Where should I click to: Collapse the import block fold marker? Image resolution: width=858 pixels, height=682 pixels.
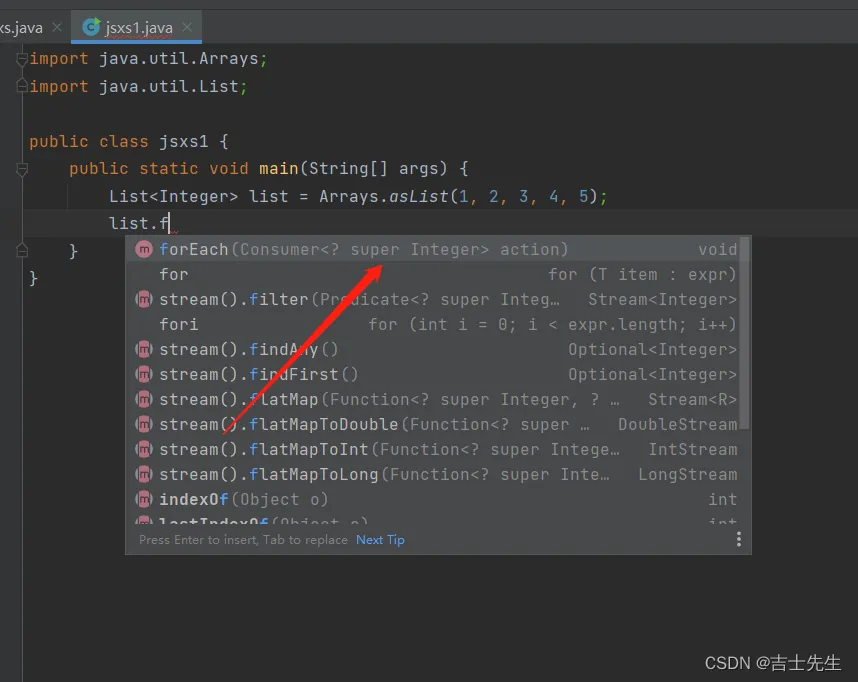pyautogui.click(x=22, y=59)
